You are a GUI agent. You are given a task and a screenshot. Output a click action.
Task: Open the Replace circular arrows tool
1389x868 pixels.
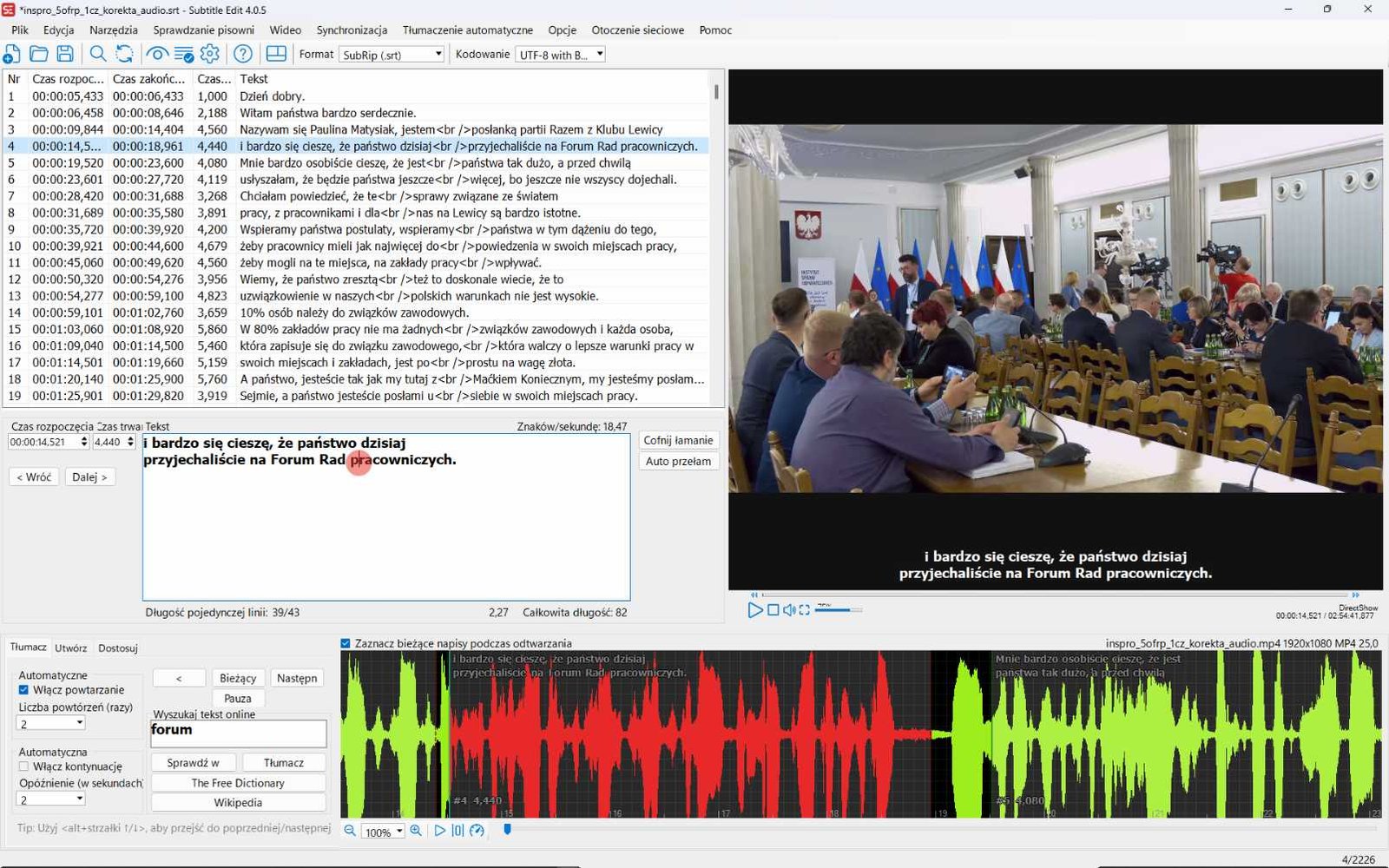coord(124,54)
